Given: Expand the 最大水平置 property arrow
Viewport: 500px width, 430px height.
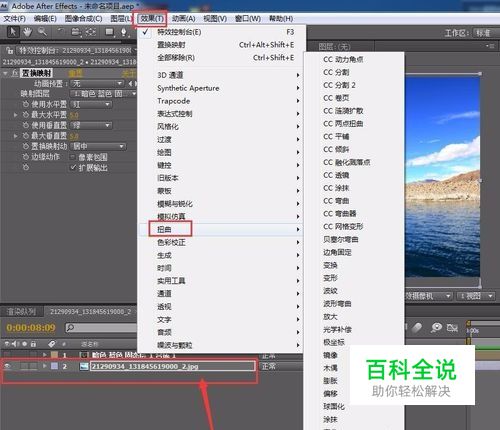Looking at the screenshot, I should pos(15,115).
